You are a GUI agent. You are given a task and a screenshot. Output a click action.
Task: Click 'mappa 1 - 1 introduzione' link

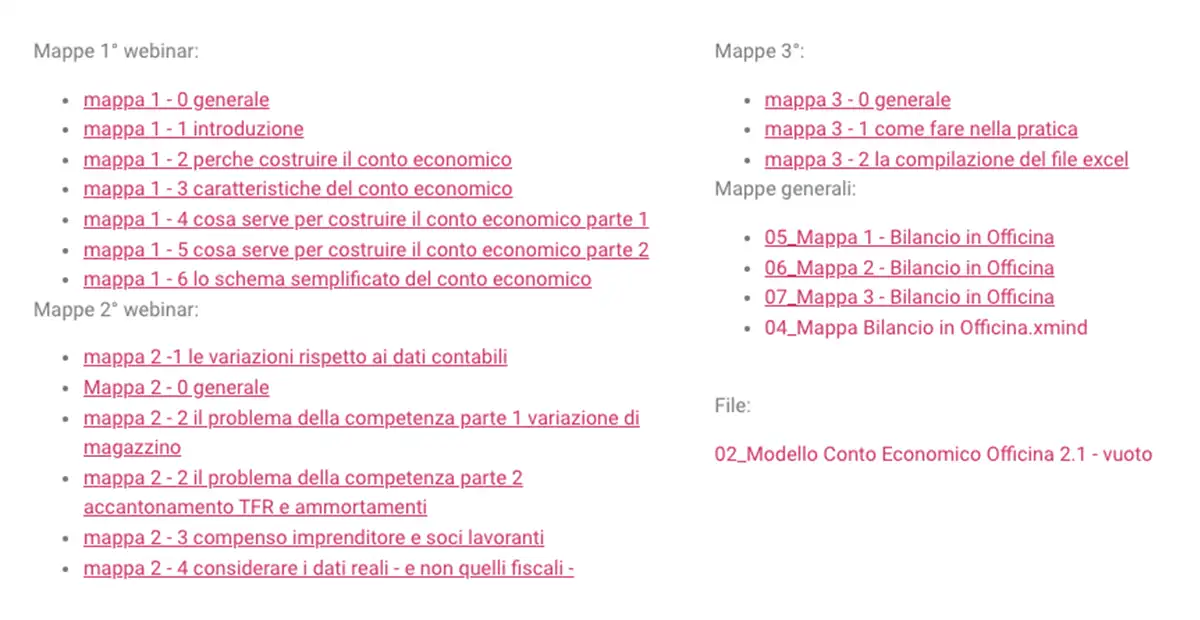click(193, 129)
